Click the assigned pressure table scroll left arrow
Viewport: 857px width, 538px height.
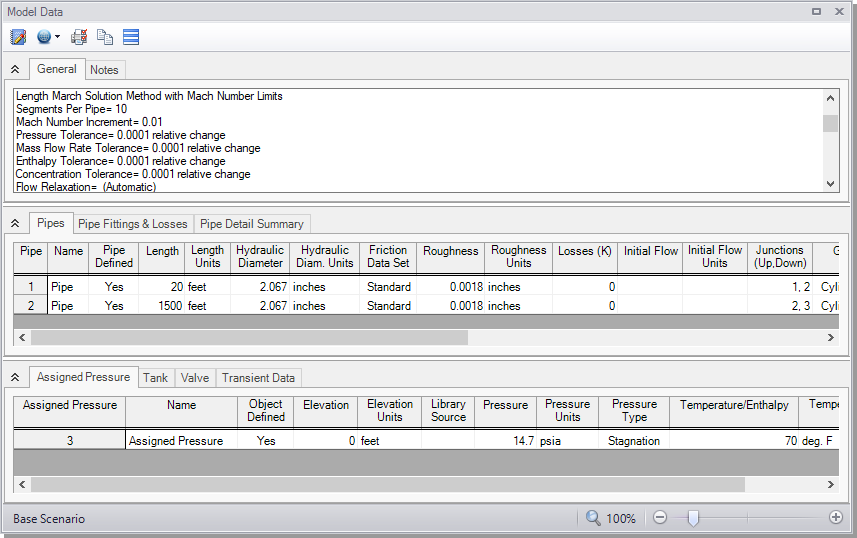coord(22,484)
